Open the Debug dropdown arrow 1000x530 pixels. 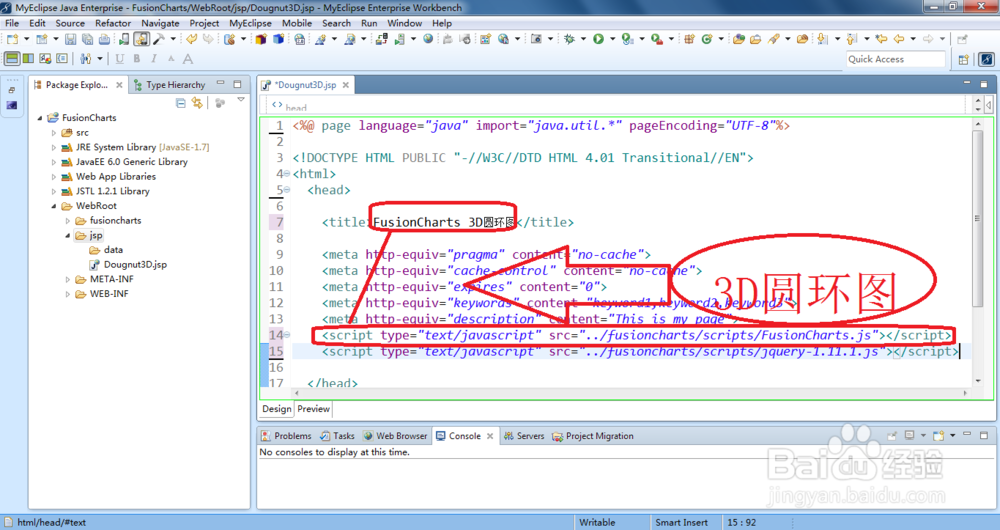point(583,40)
